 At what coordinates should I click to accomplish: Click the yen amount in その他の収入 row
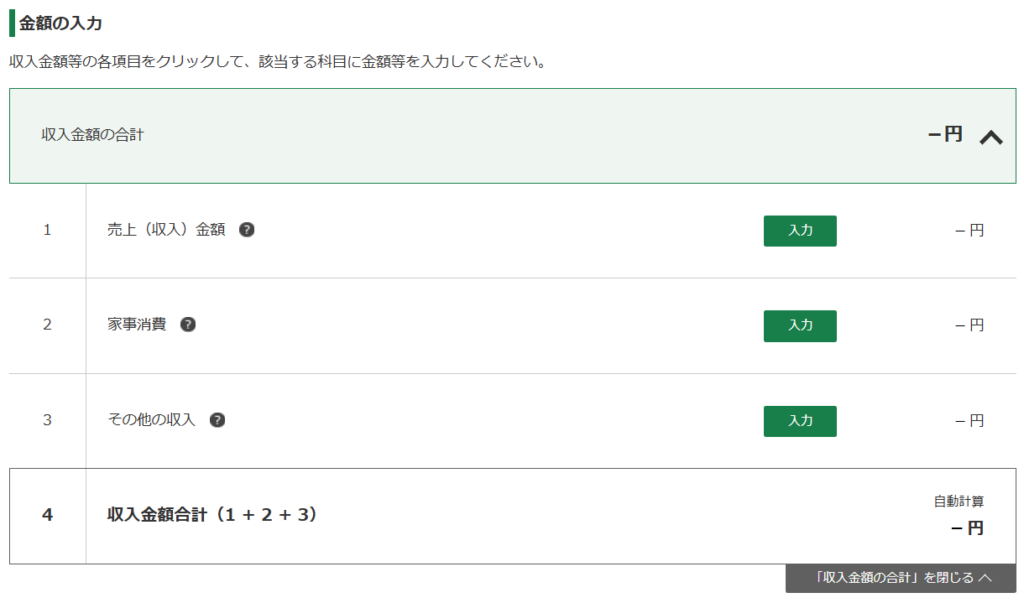(969, 421)
